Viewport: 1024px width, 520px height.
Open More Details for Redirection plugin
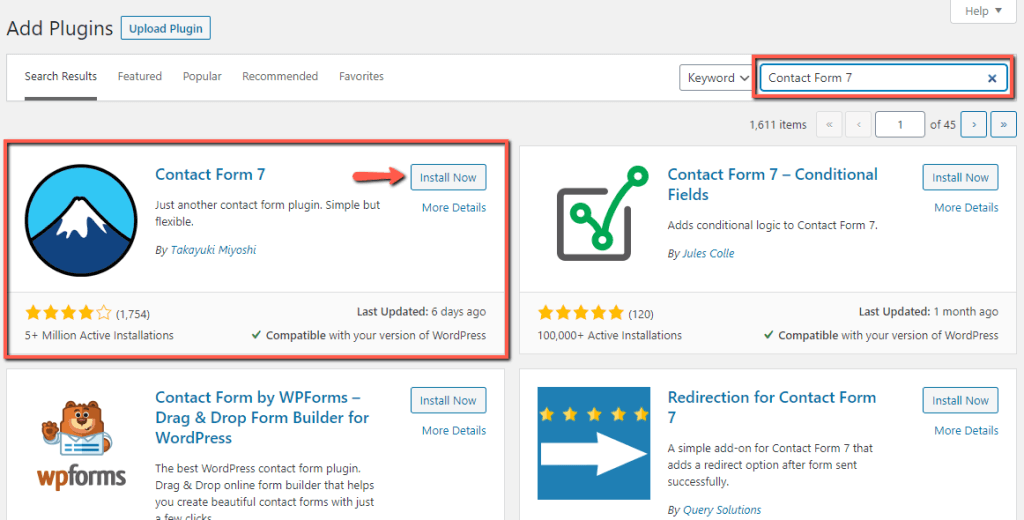pos(966,431)
